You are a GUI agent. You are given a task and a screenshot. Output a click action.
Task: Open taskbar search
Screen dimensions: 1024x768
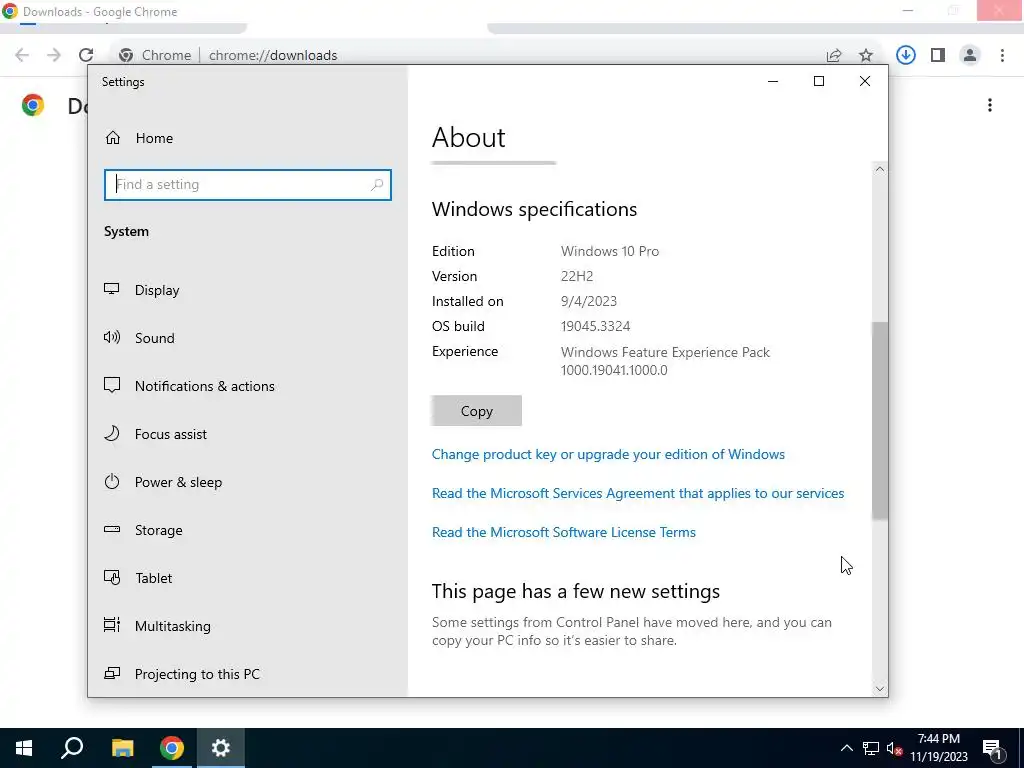coord(72,748)
